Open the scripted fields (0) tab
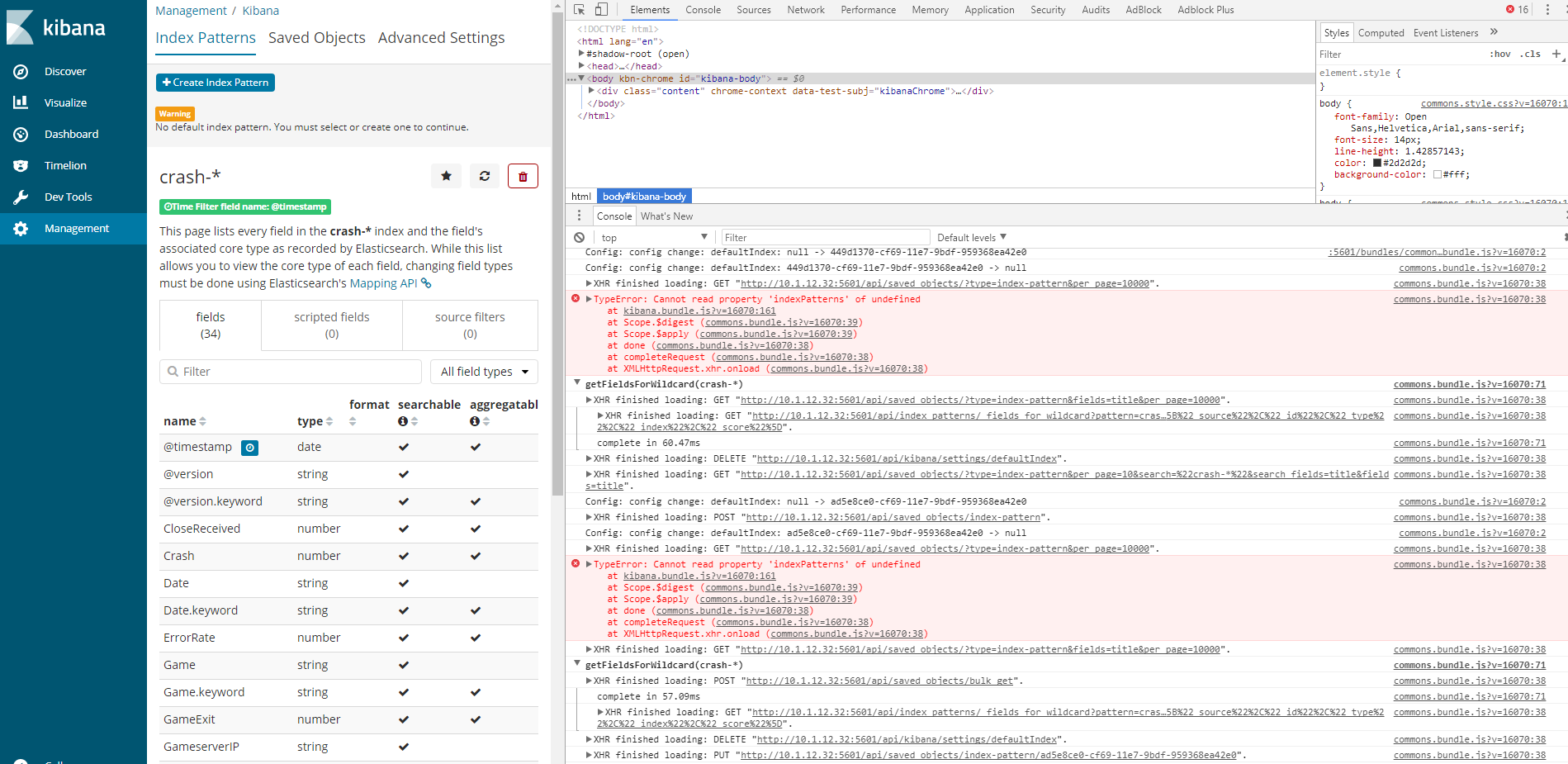The height and width of the screenshot is (764, 1568). (332, 325)
